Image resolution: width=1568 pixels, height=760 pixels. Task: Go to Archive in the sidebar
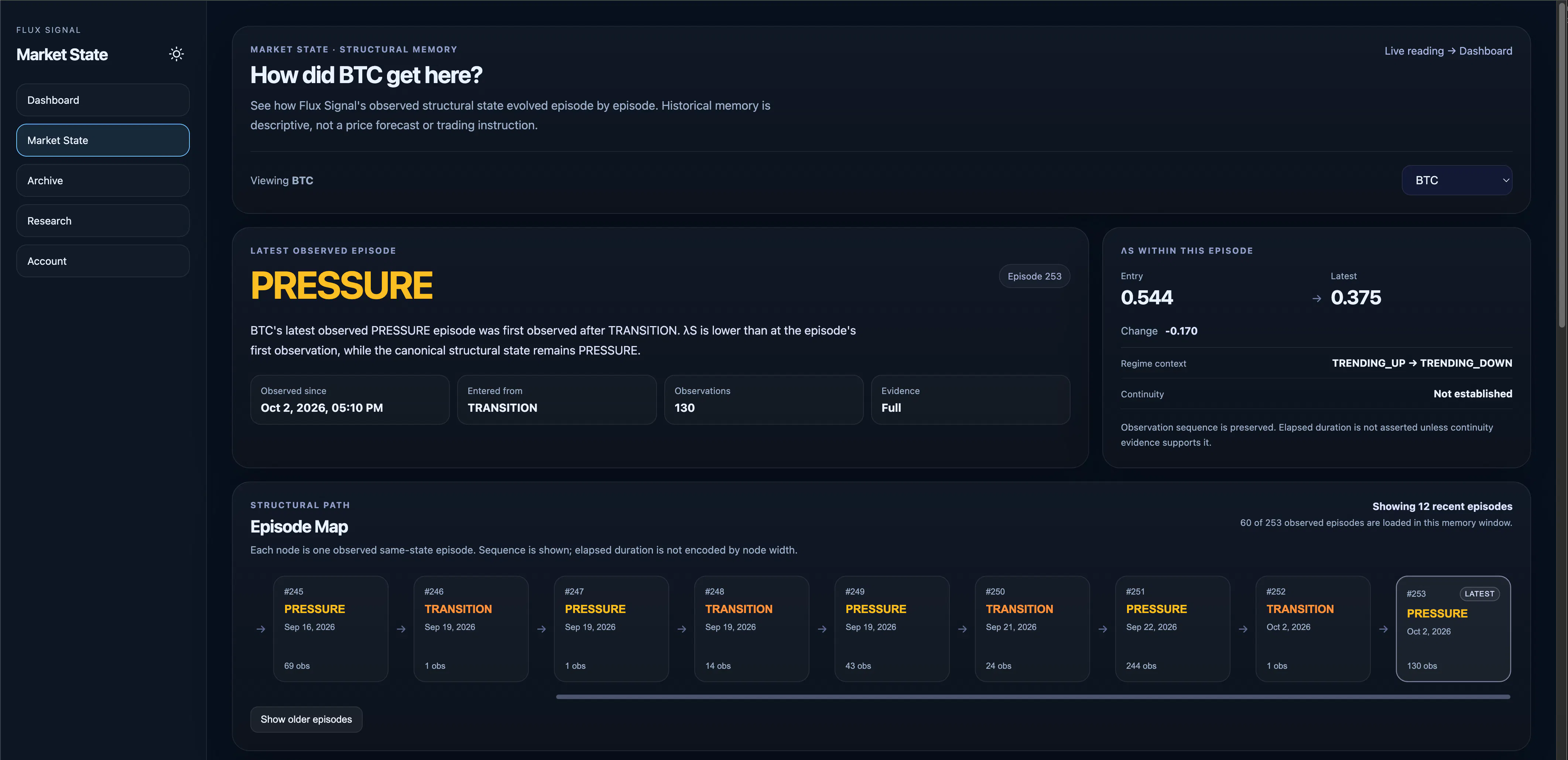click(103, 180)
